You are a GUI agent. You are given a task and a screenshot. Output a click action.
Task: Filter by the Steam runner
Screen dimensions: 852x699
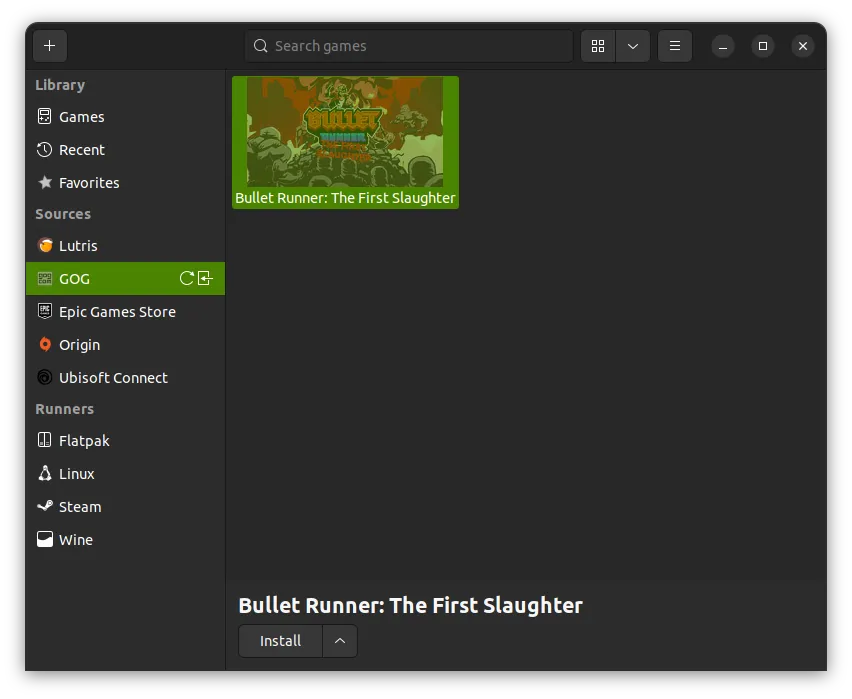click(80, 507)
